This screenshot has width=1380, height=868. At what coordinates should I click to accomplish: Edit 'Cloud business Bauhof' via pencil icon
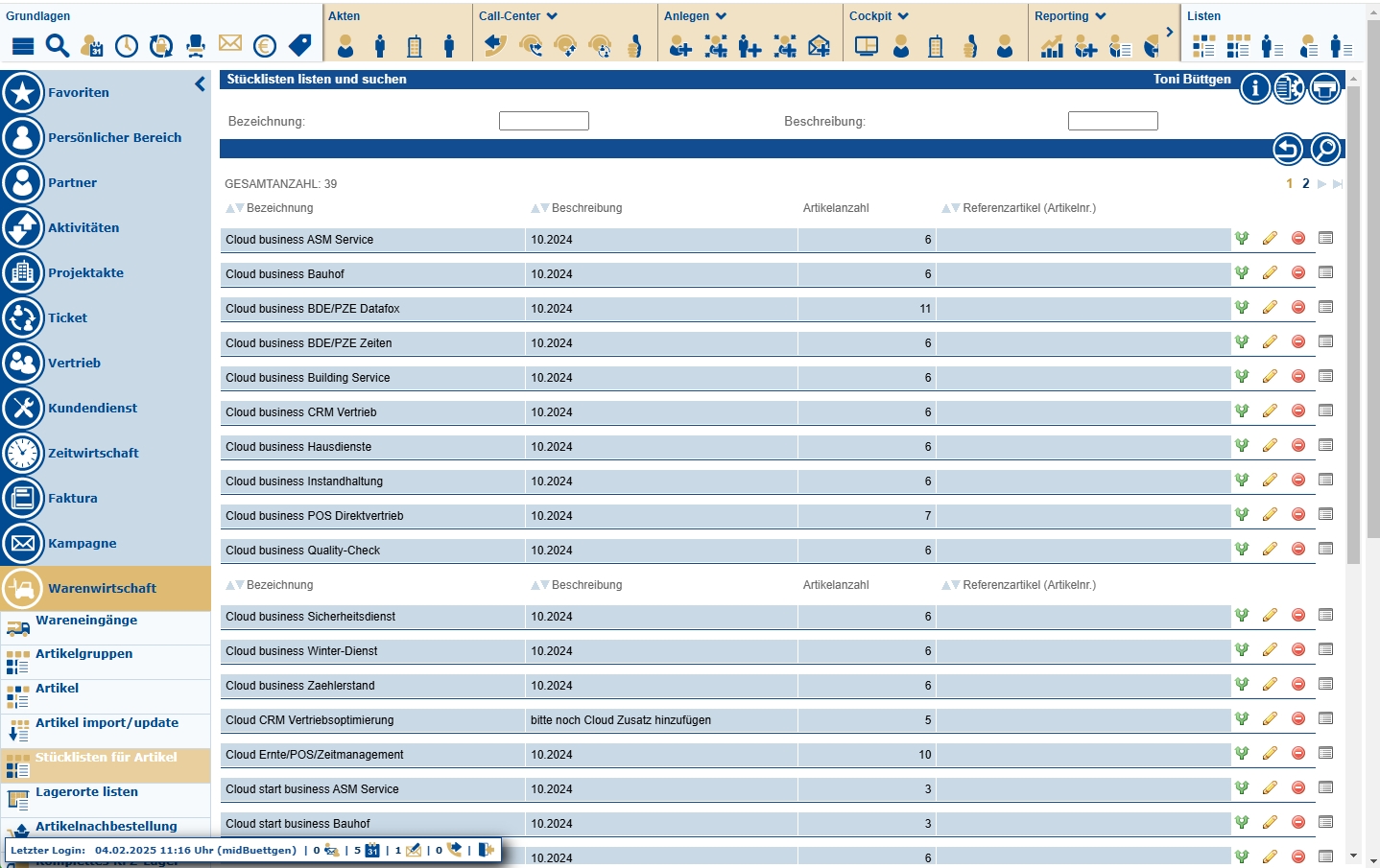(x=1270, y=271)
